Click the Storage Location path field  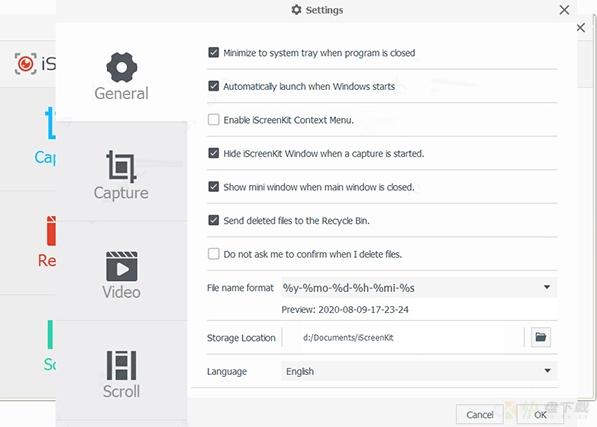(x=403, y=338)
